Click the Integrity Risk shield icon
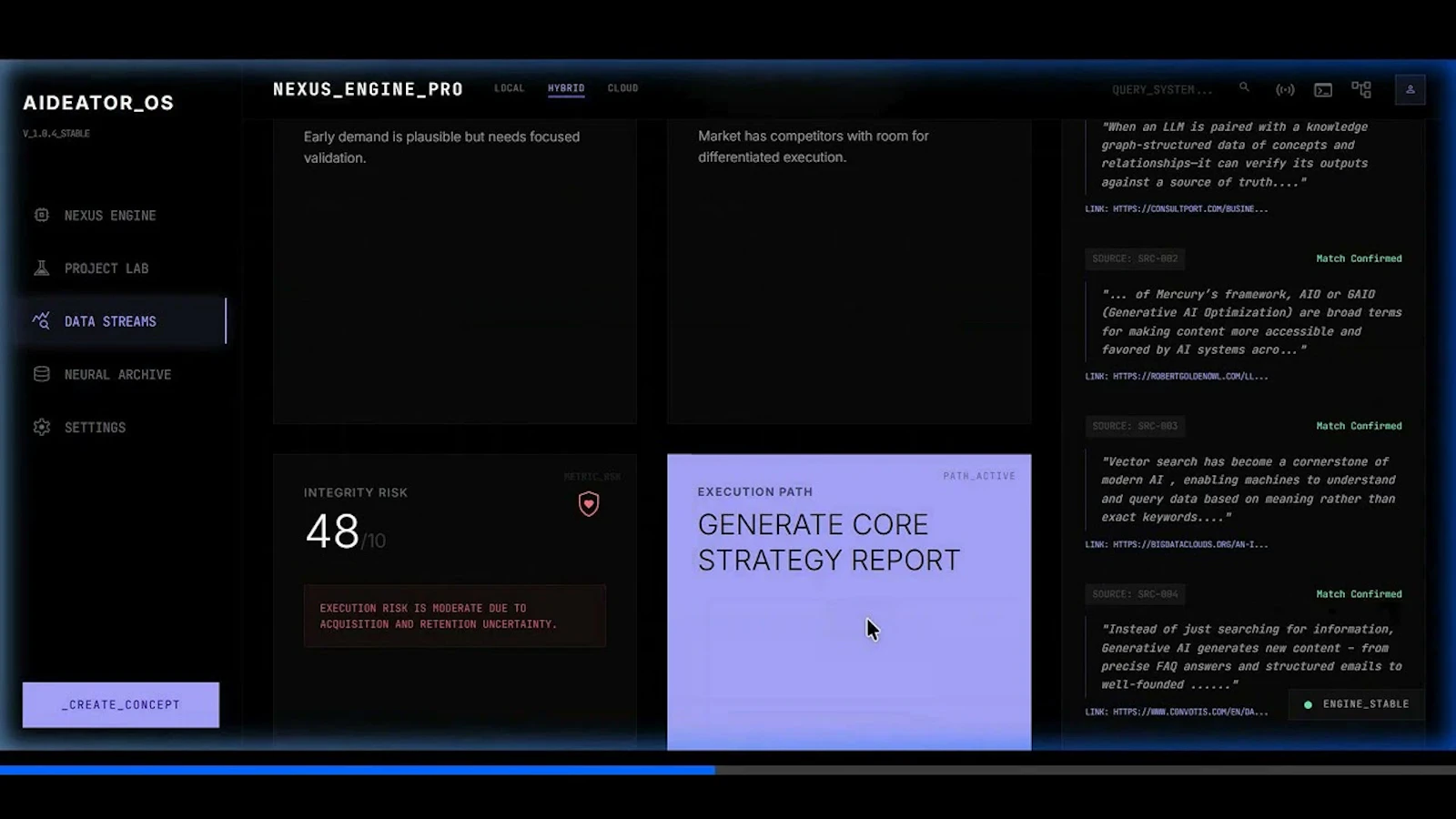1456x819 pixels. 589,504
